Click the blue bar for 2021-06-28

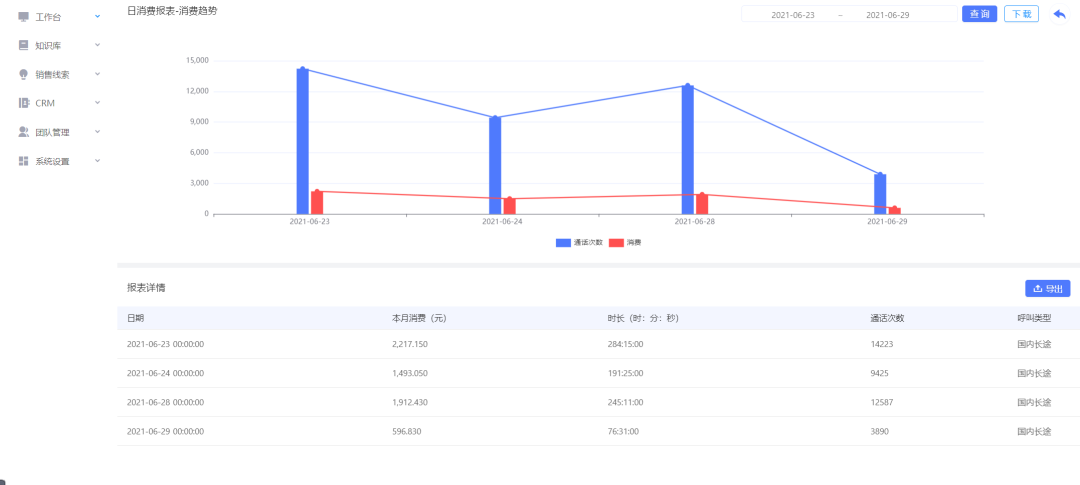pyautogui.click(x=687, y=149)
